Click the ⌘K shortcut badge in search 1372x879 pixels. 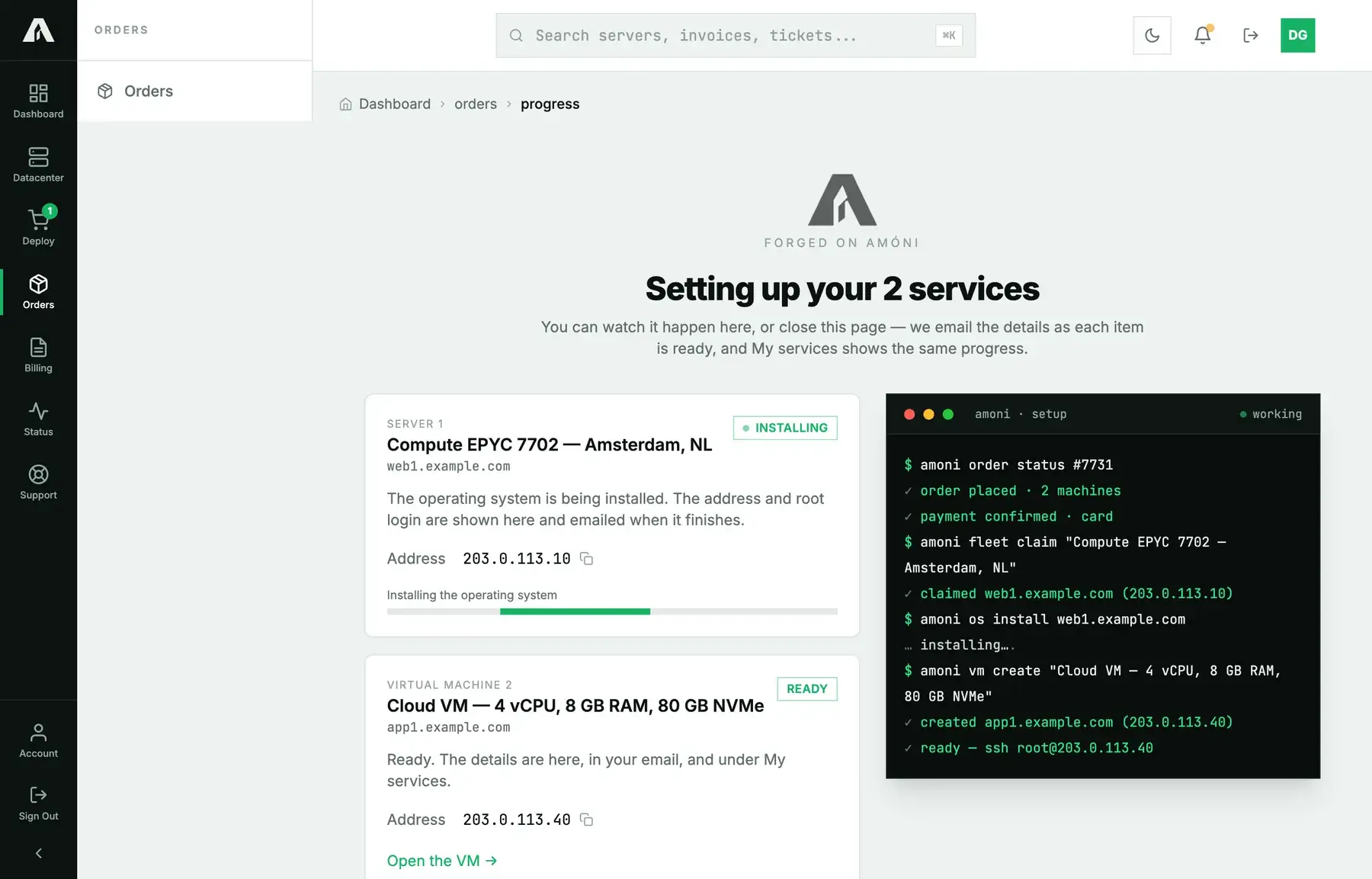(x=948, y=35)
